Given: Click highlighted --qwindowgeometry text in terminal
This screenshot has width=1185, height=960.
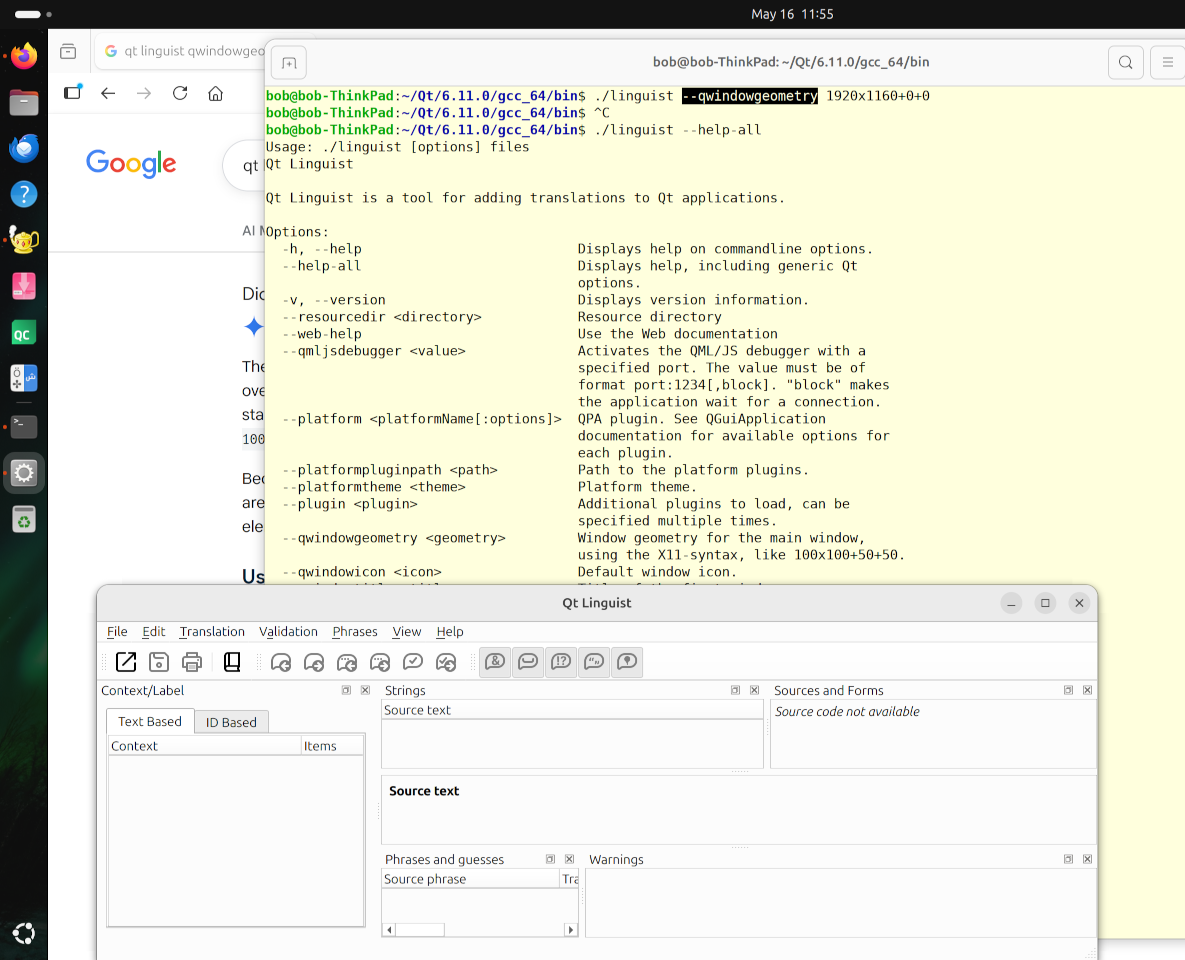Looking at the screenshot, I should tap(750, 96).
